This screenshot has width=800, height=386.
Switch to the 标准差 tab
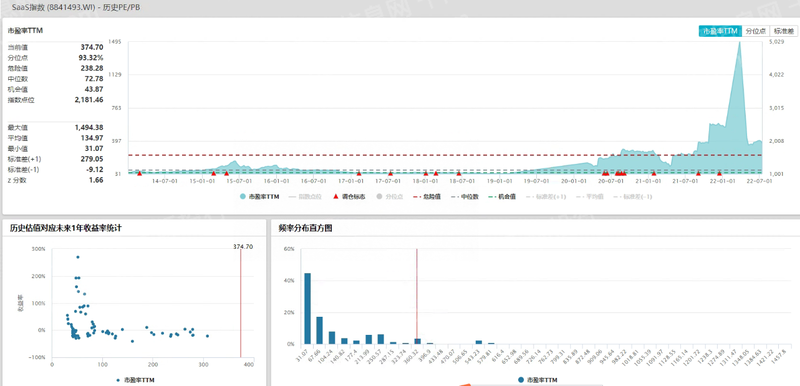pos(784,31)
